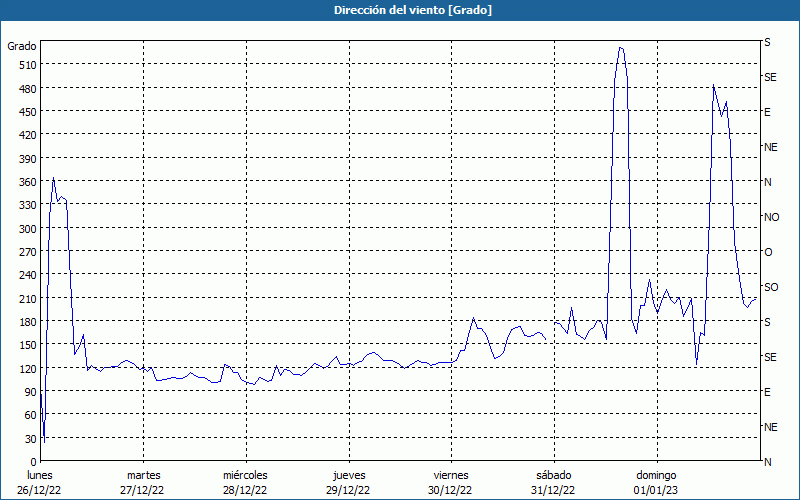
Task: Click the 360 degree label
Action: coord(28,182)
